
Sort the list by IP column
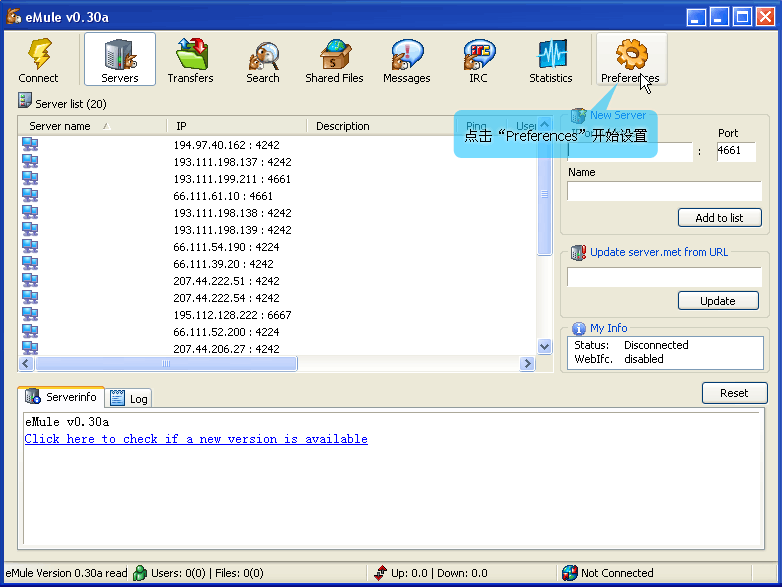click(237, 126)
